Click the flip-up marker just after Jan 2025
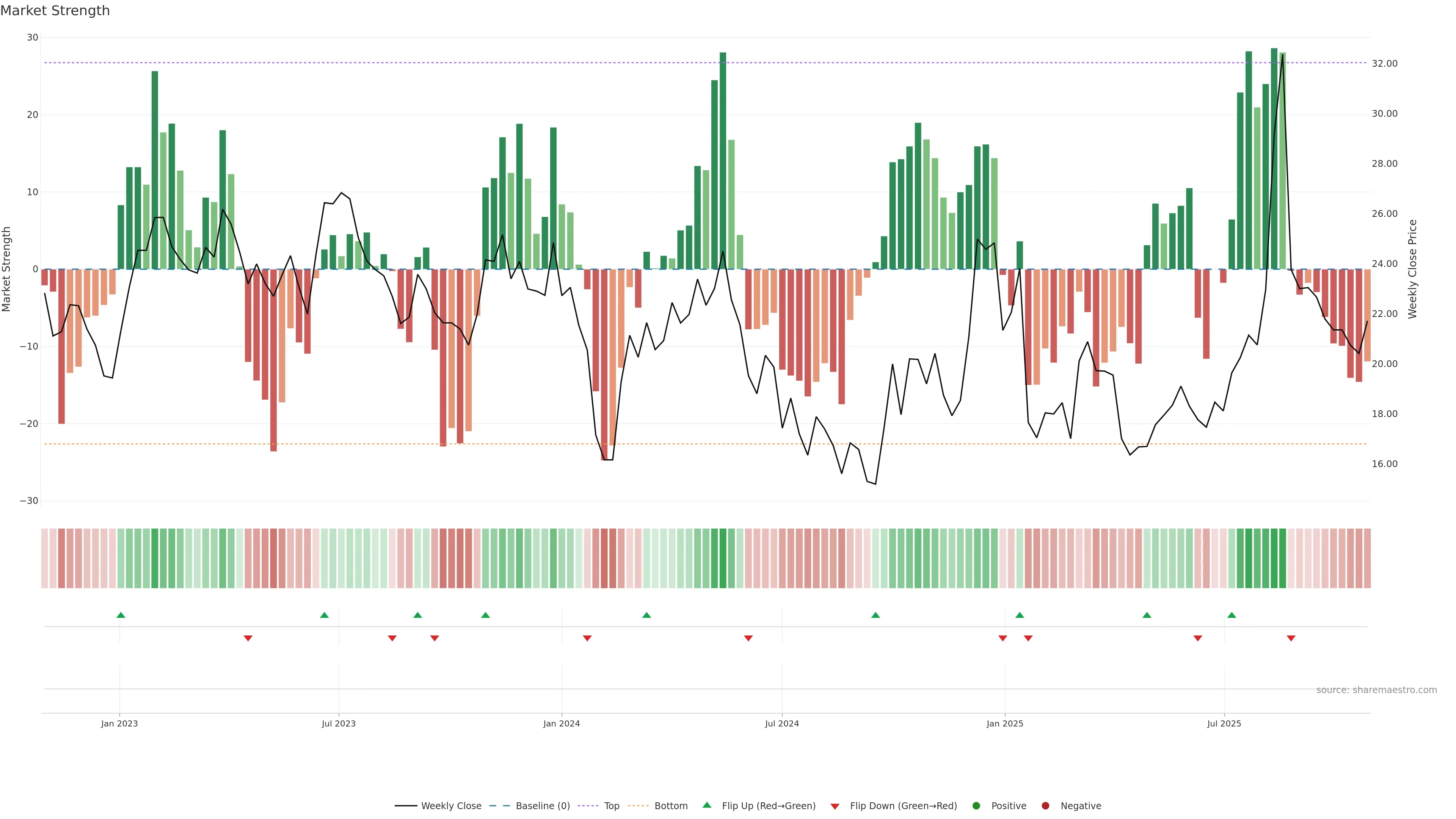1456x819 pixels. pos(1020,615)
